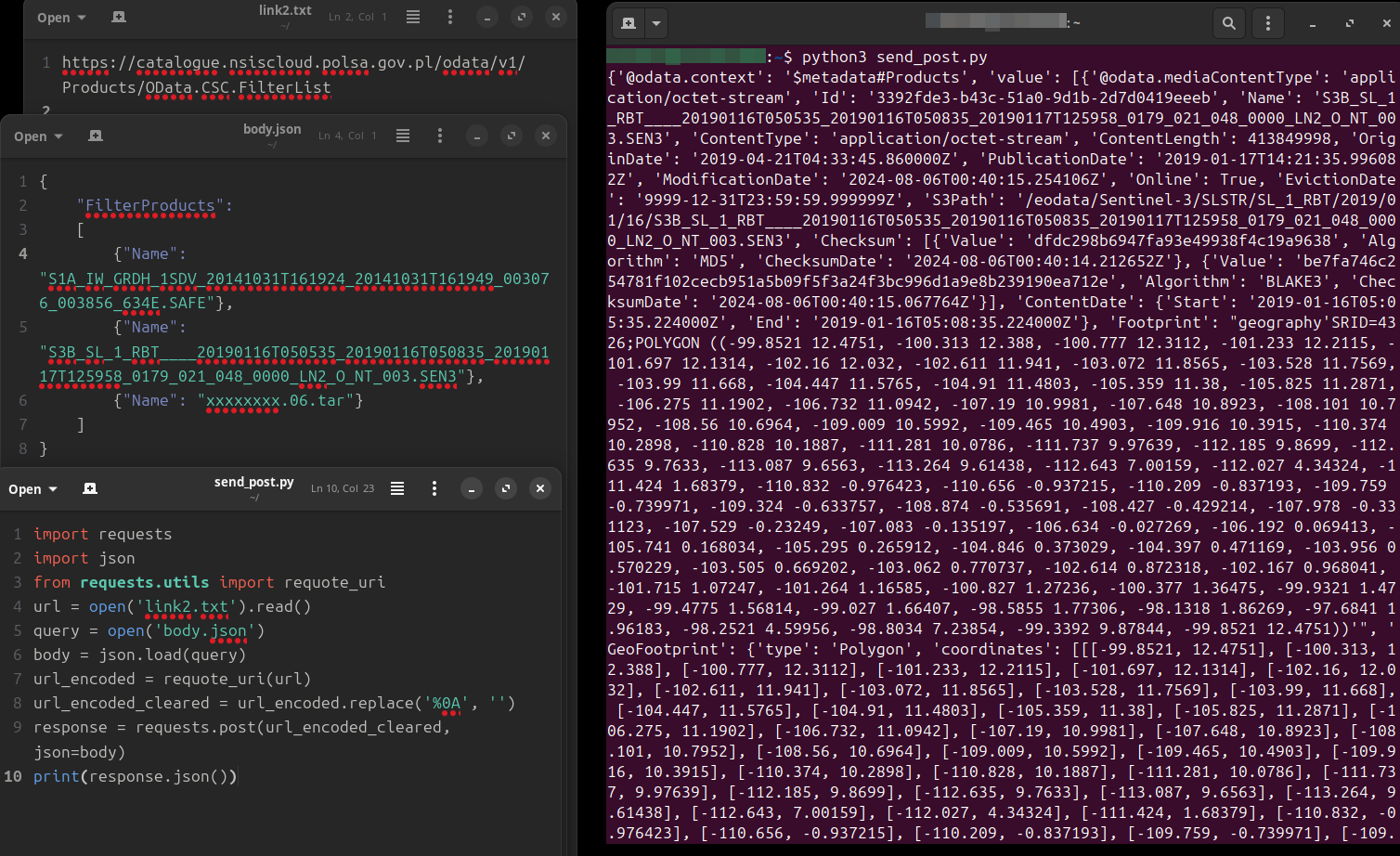This screenshot has height=856, width=1400.
Task: Expand the Open dropdown in body.json window
Action: pos(36,136)
